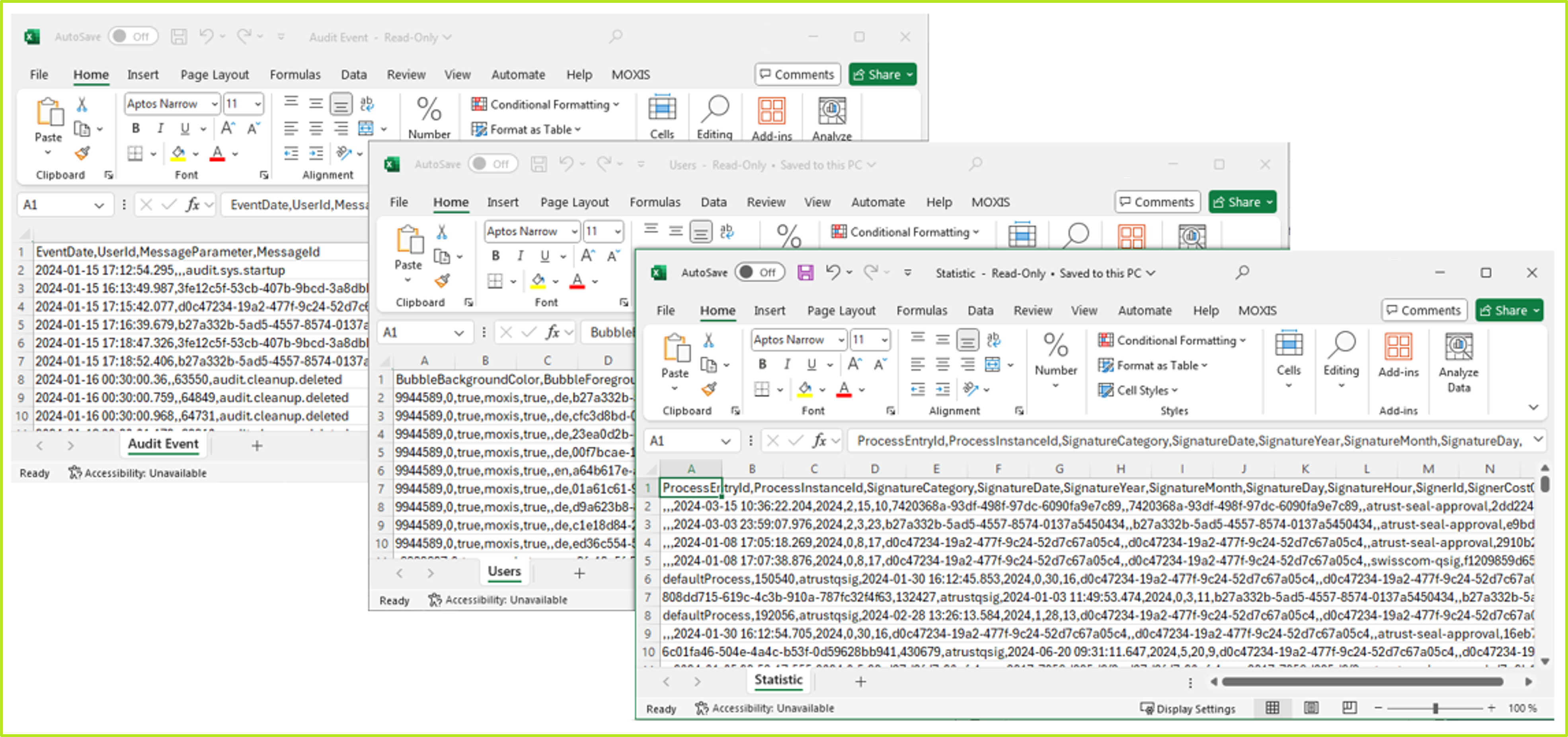Image resolution: width=1568 pixels, height=737 pixels.
Task: Click Comments button in Audit Event window
Action: [x=797, y=74]
